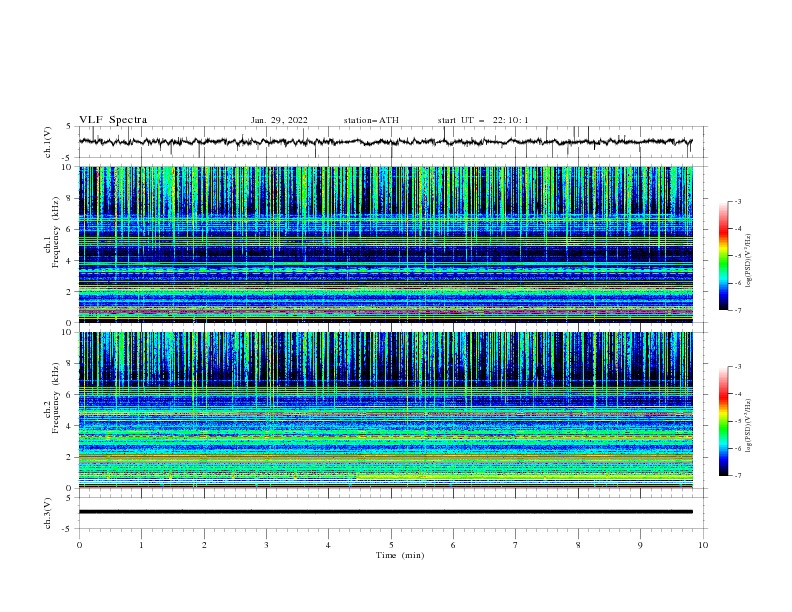Click the 'start UT = 22:10:1' label
792x612 pixels.
coord(483,120)
